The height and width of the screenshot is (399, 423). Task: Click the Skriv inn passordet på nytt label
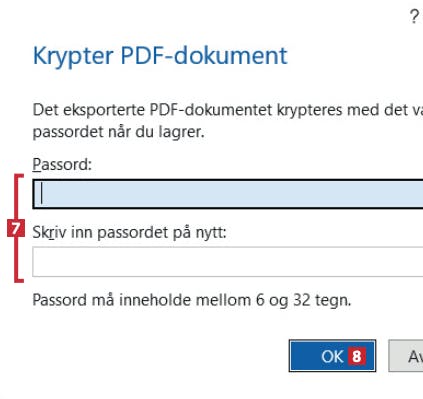pyautogui.click(x=129, y=232)
